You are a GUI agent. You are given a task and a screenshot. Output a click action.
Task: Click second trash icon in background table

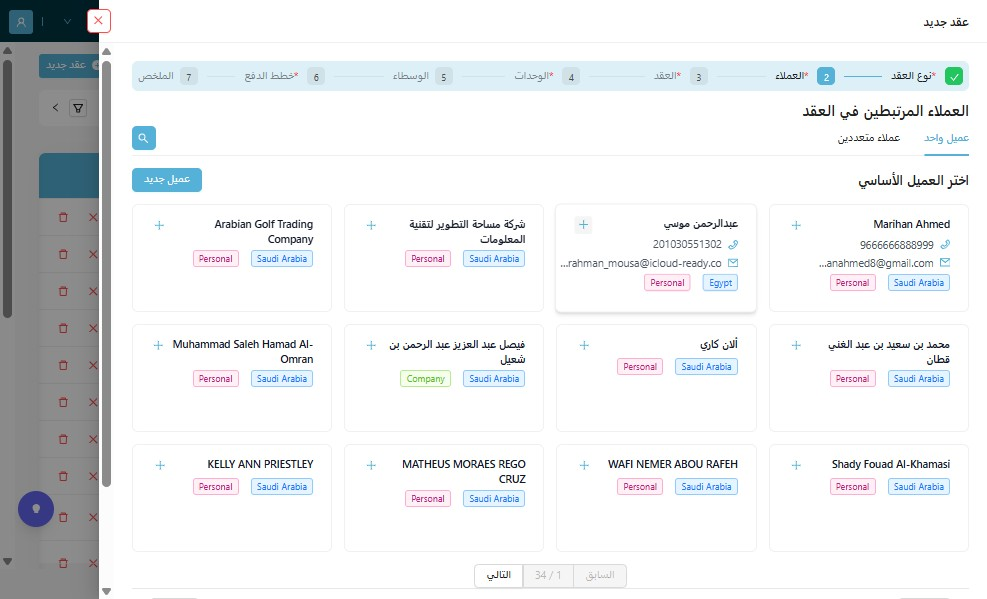point(63,254)
